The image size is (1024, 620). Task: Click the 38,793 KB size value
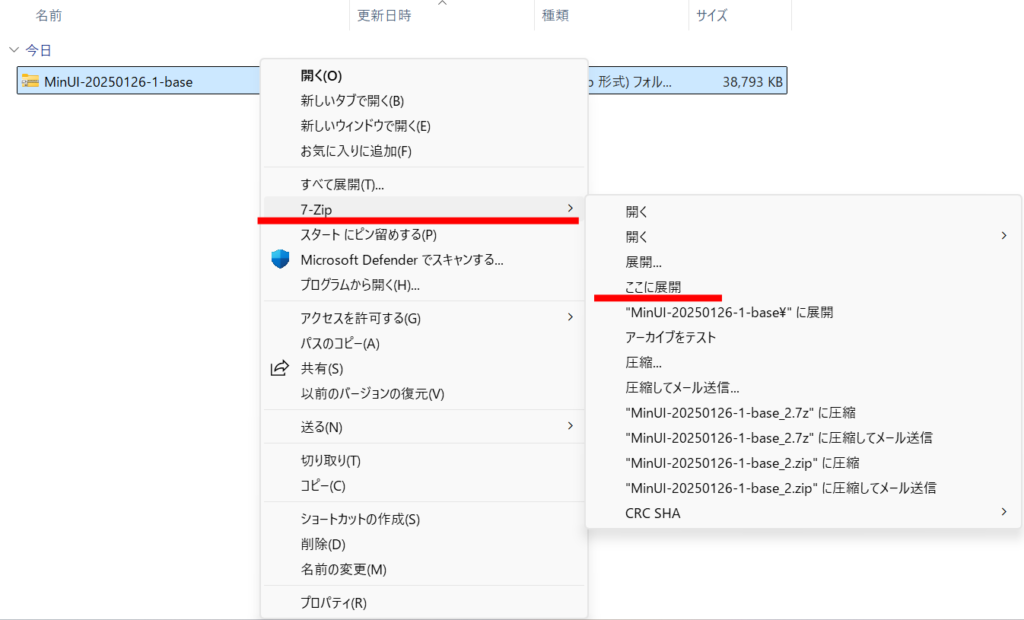coord(752,82)
